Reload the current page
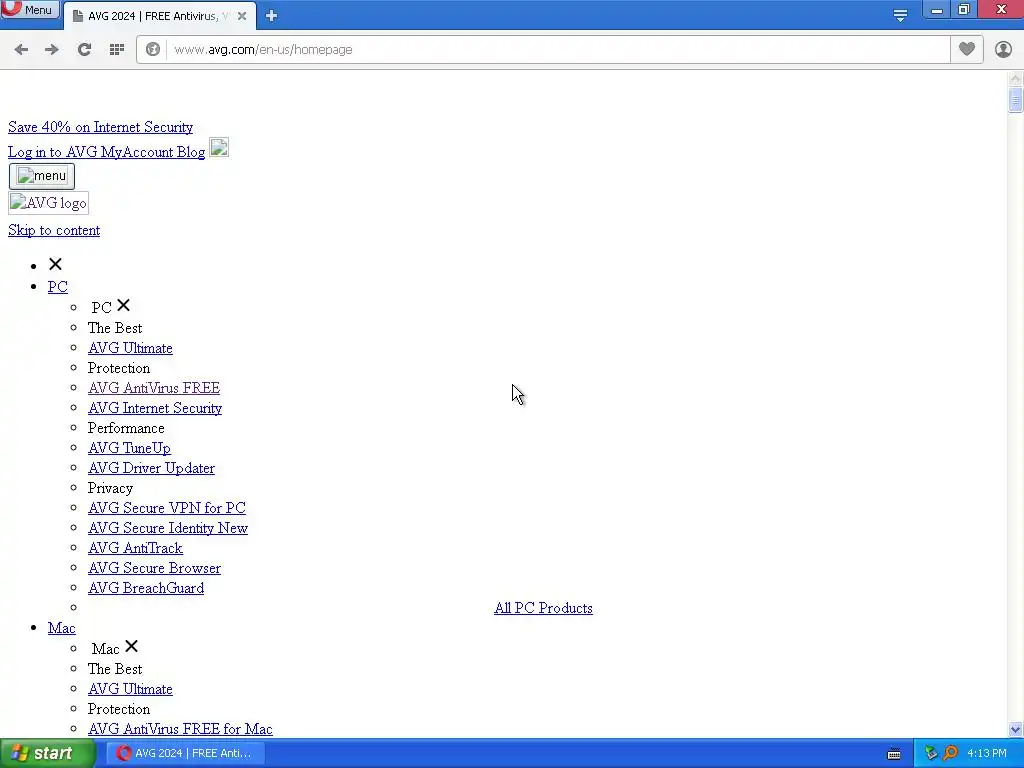This screenshot has height=768, width=1024. click(84, 50)
